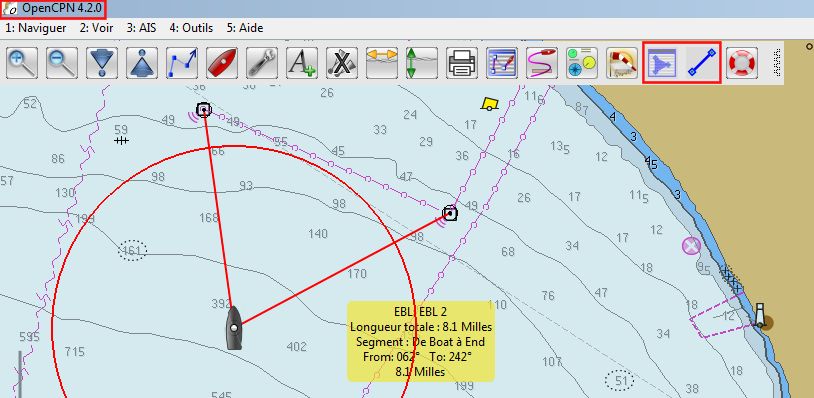Open the route and waypoint manager
The width and height of the screenshot is (814, 398).
(x=502, y=63)
